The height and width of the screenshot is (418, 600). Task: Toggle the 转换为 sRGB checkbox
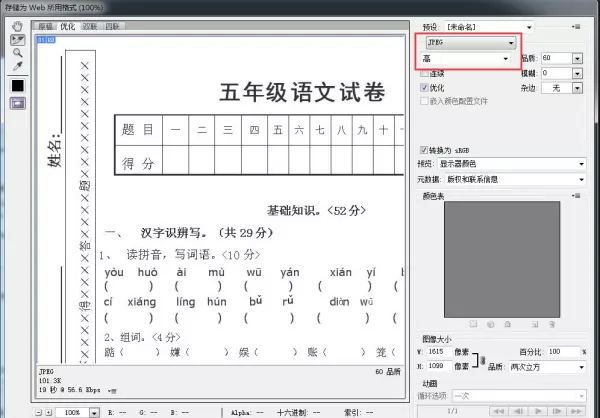tap(424, 150)
